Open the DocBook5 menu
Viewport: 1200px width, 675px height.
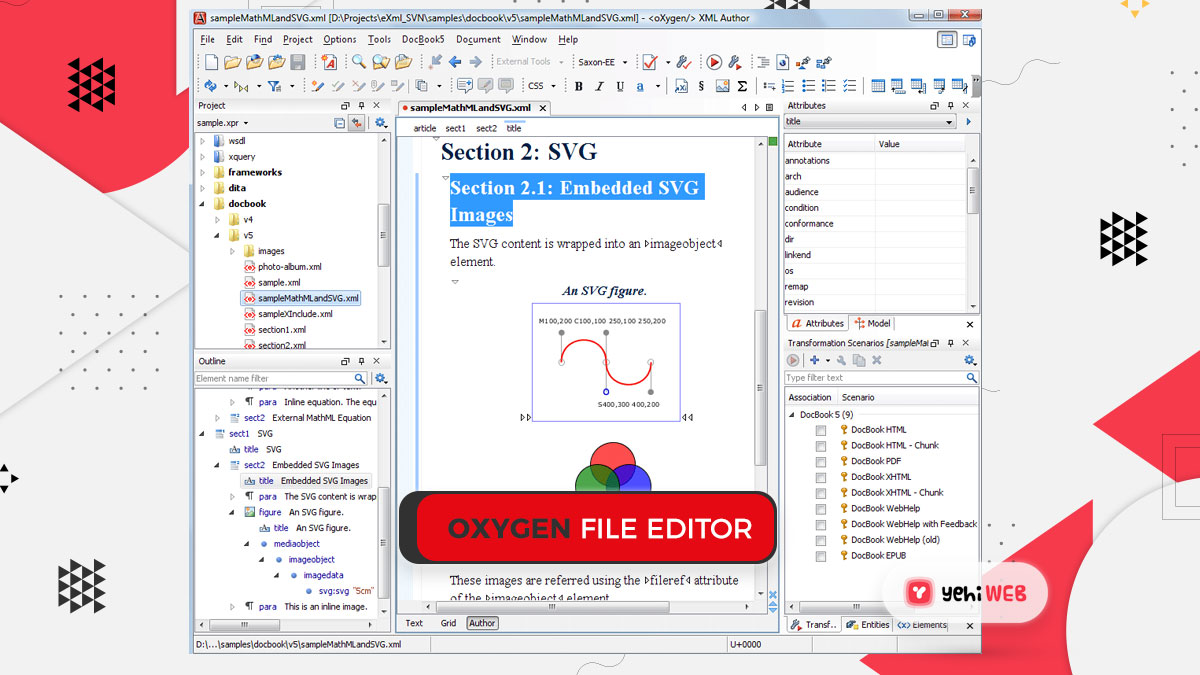[422, 39]
